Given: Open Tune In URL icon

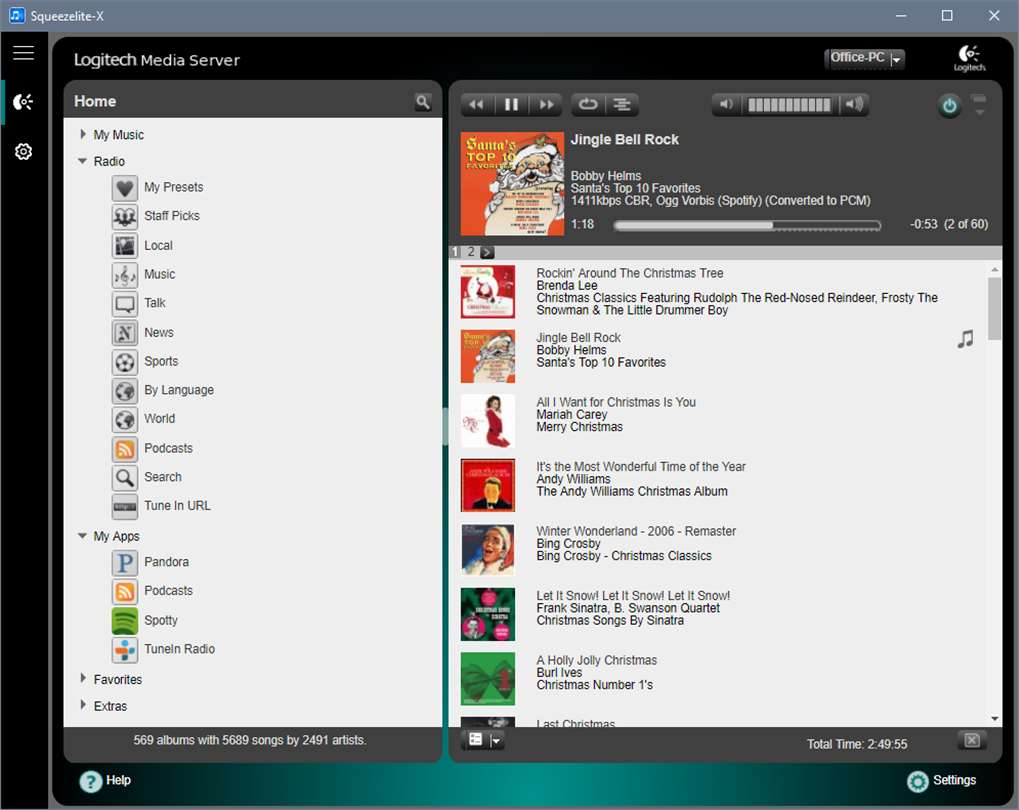Looking at the screenshot, I should (x=125, y=506).
